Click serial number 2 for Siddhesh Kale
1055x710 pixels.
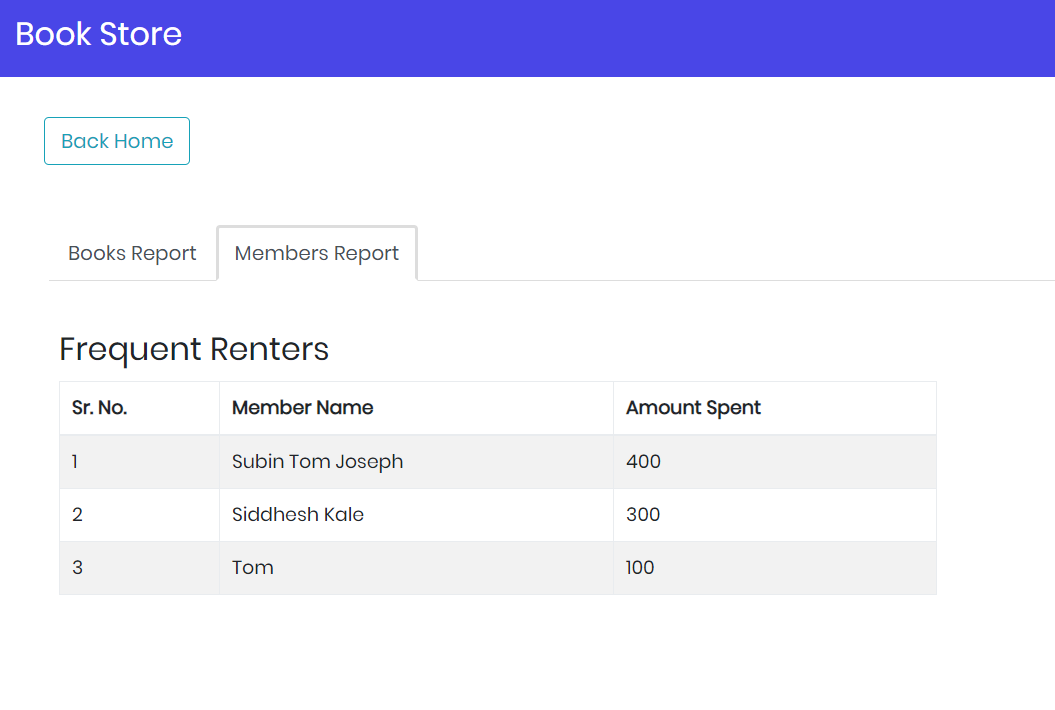click(x=77, y=515)
